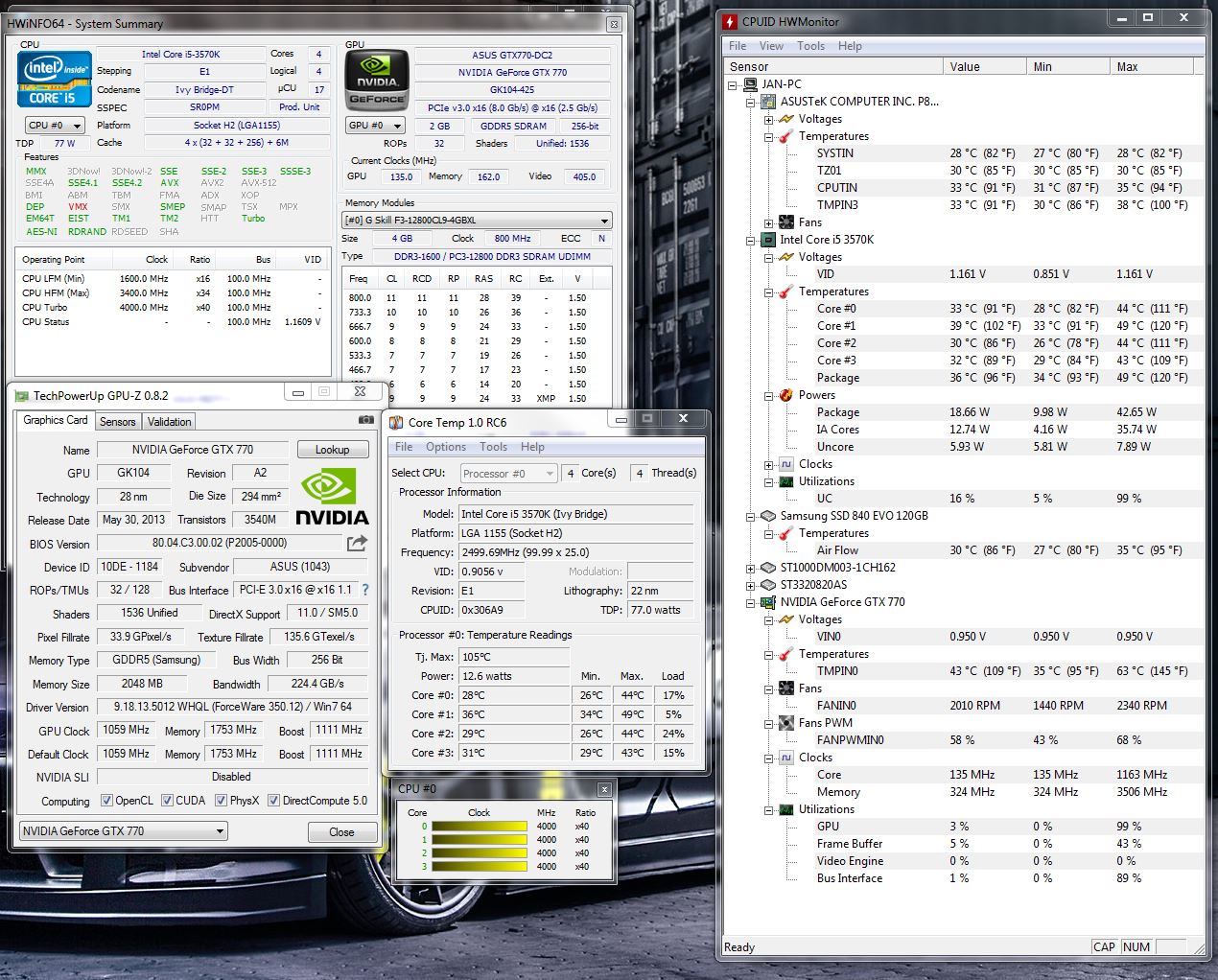The width and height of the screenshot is (1218, 980).
Task: Click the Value column header in HWMonitor
Action: 984,67
